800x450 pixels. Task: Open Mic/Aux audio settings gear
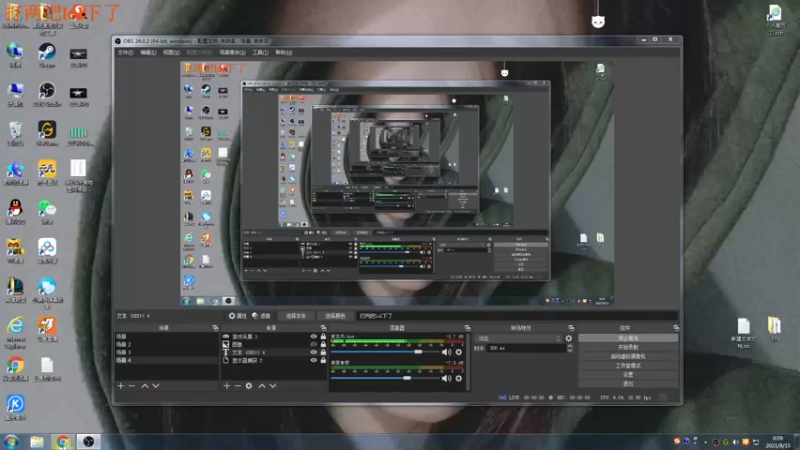click(459, 352)
